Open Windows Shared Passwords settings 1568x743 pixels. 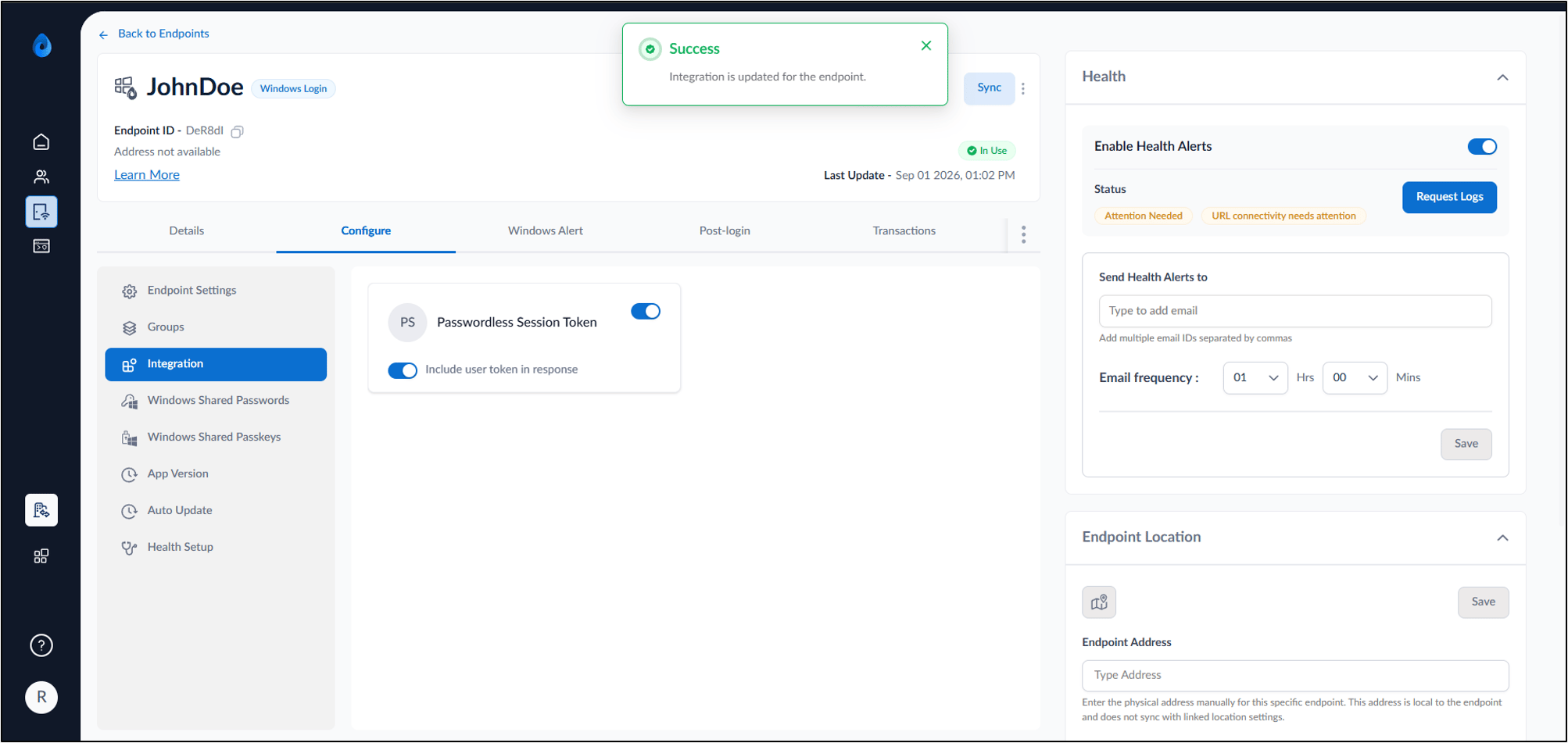[x=216, y=401]
